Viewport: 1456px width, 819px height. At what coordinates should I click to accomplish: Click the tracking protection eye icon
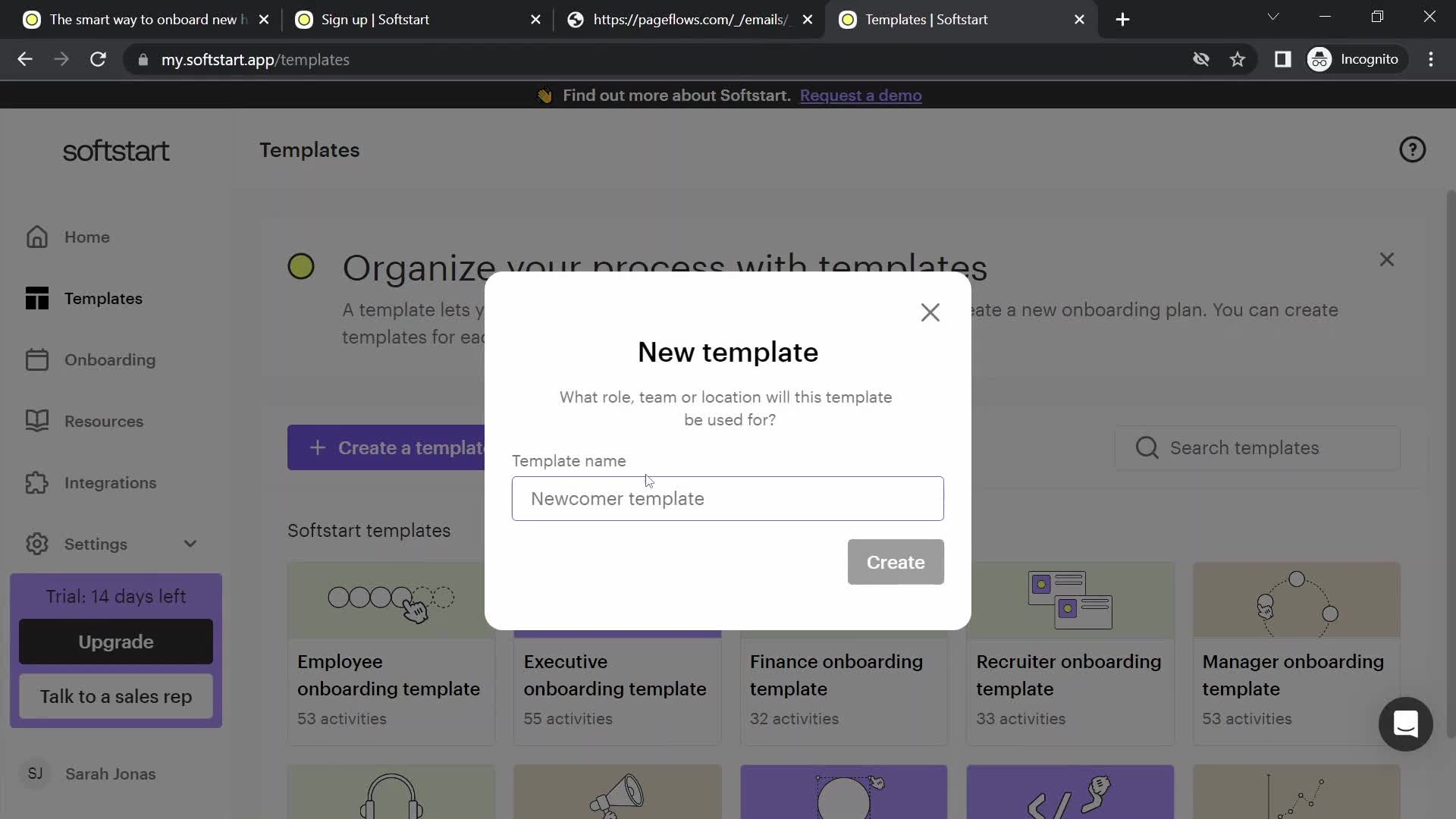(1200, 59)
